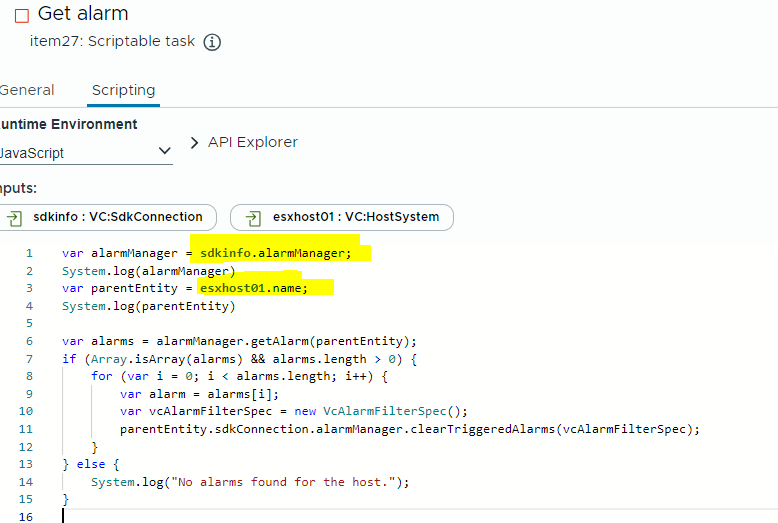
Task: Select the sdkinfo : VC:SdkConnection input chip
Action: pos(107,217)
